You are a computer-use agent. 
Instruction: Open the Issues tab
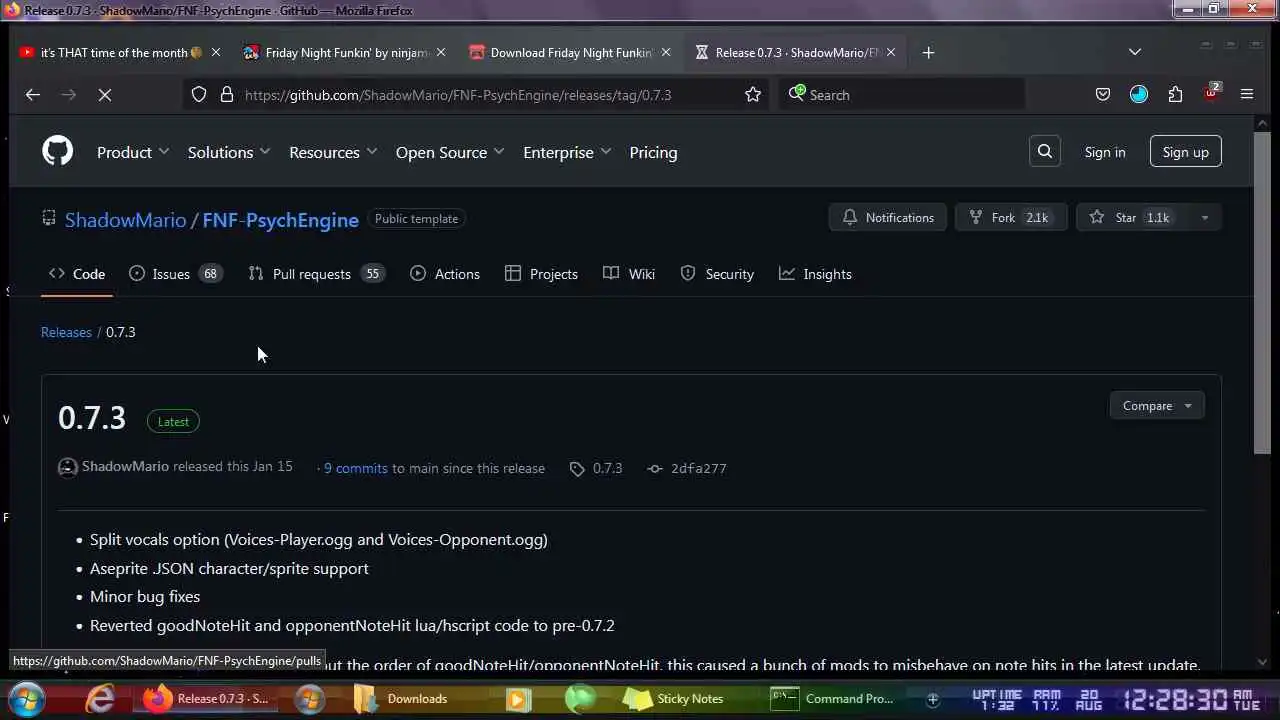(x=175, y=274)
